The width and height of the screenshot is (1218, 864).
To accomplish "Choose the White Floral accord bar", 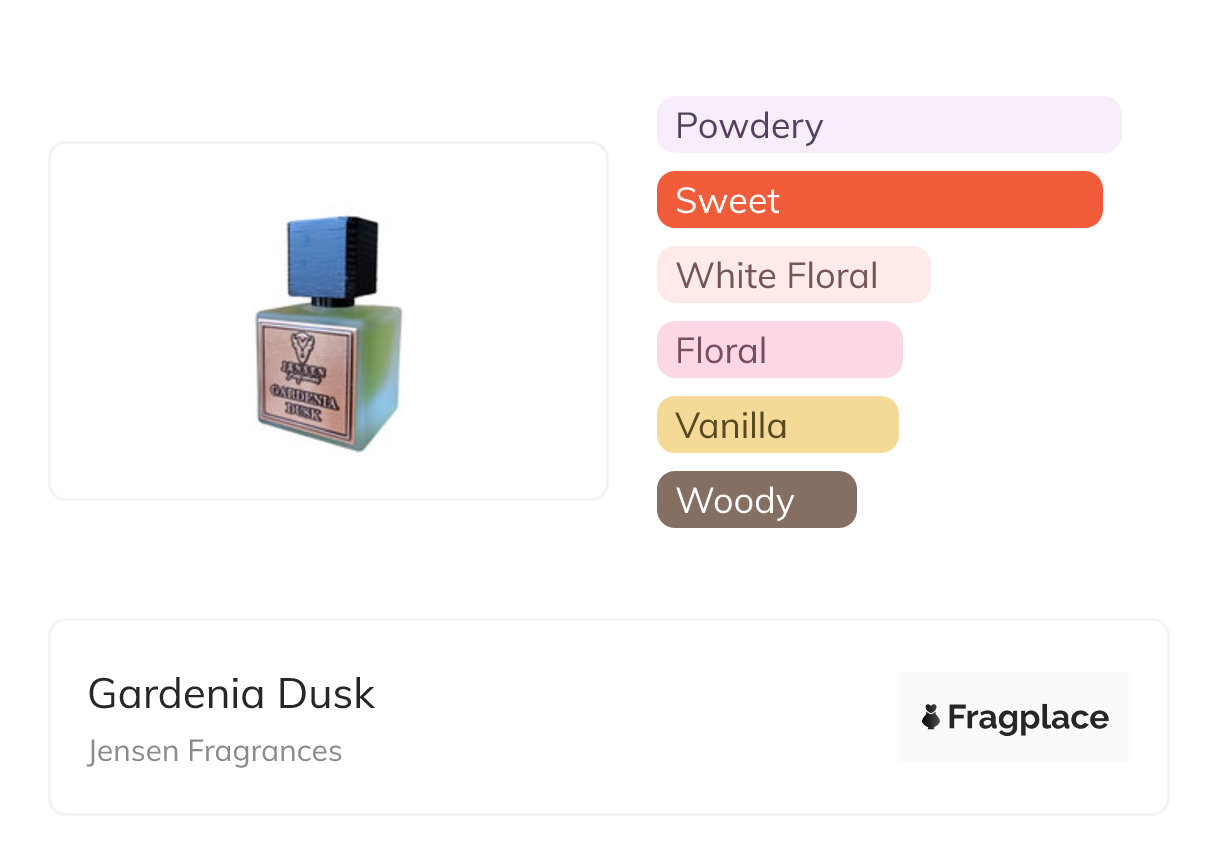I will (x=793, y=275).
